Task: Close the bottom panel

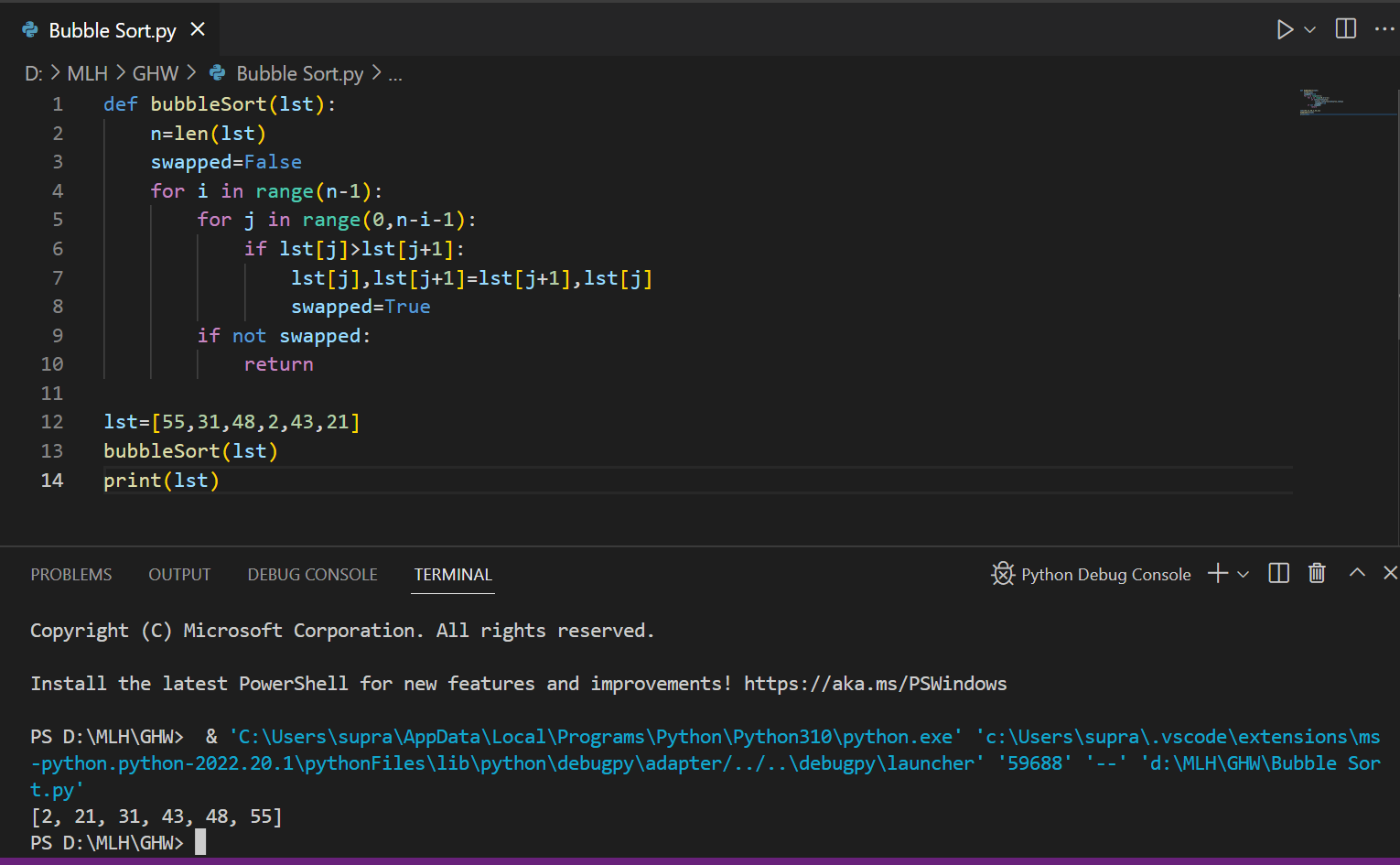Action: click(x=1390, y=573)
